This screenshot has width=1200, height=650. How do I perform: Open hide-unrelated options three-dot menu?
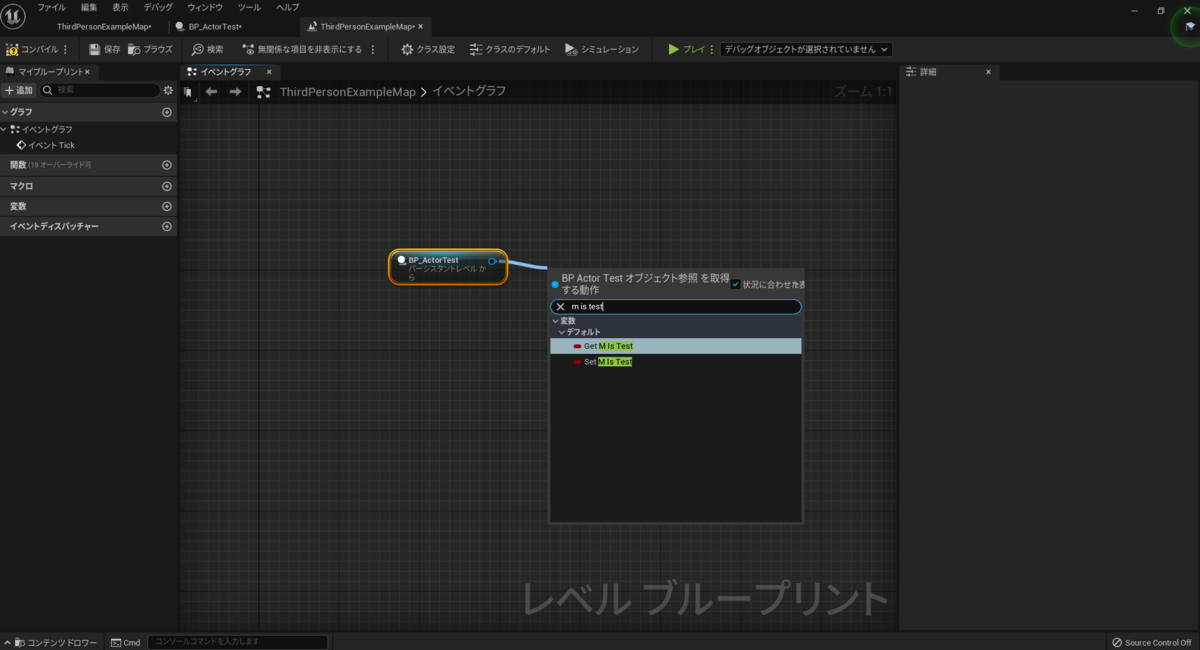(x=373, y=49)
